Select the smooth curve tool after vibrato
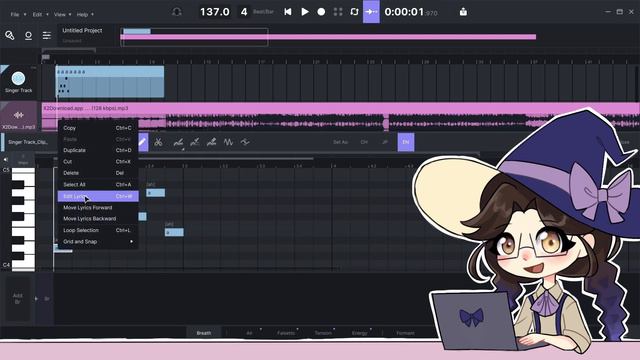This screenshot has height=360, width=640. coord(245,142)
